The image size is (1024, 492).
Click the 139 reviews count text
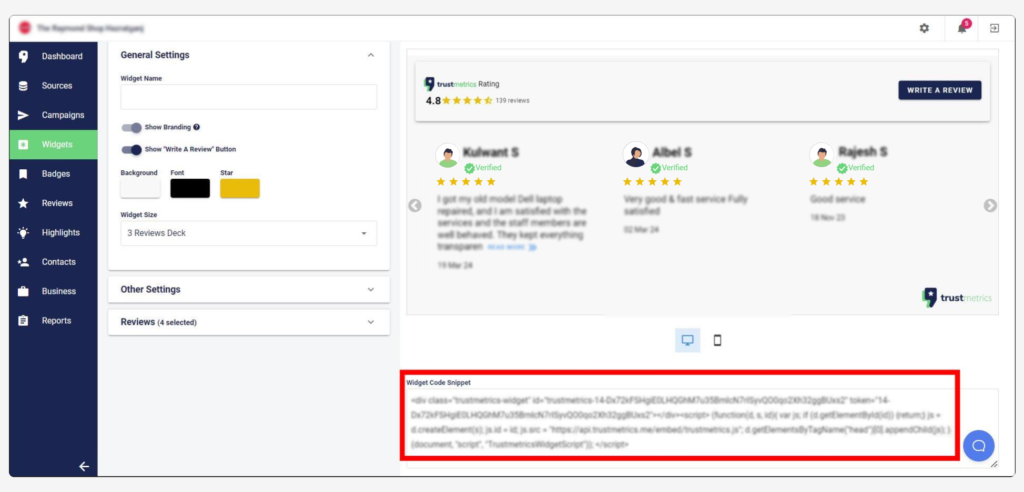pos(513,101)
